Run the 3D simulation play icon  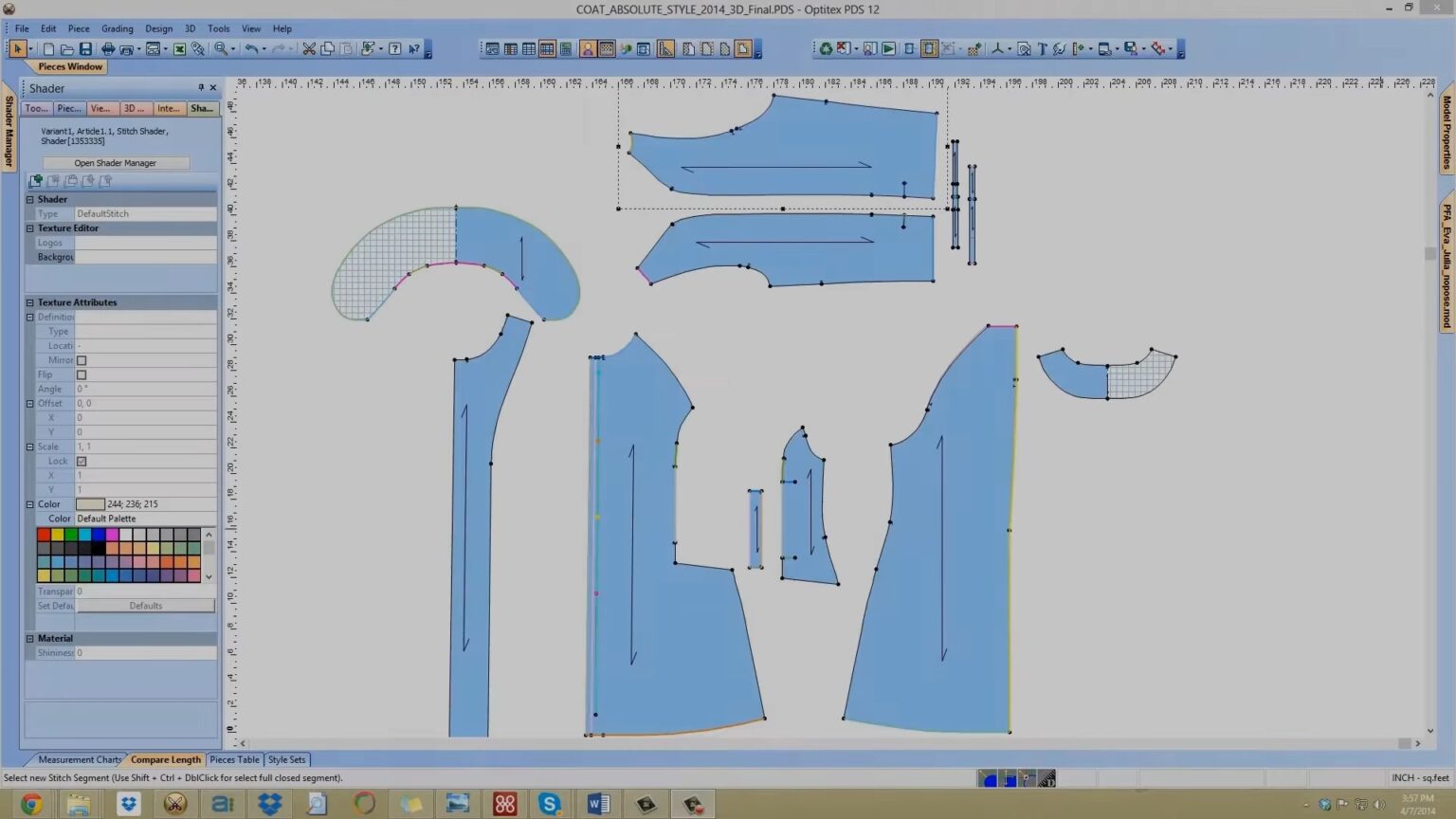[x=888, y=48]
